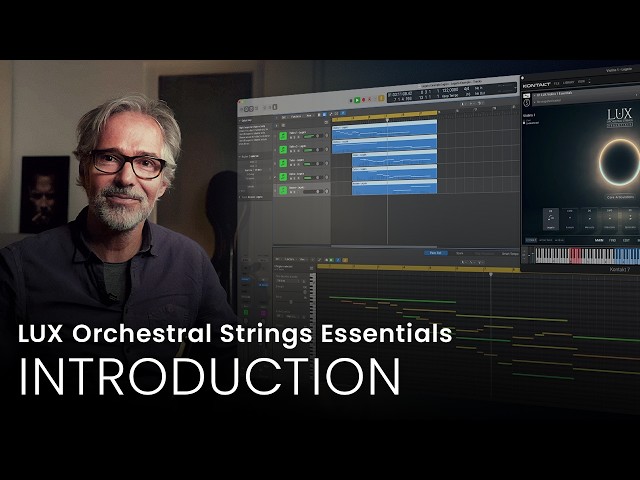The image size is (640, 480).
Task: Select the long green note in piano roll
Action: point(392,300)
